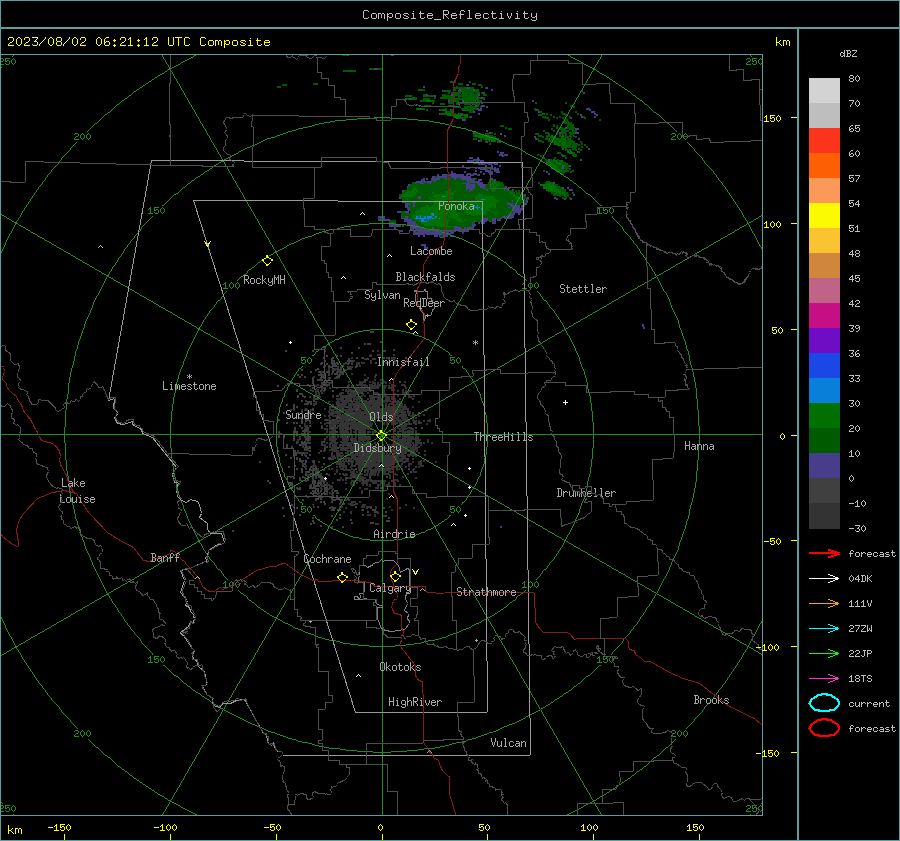Click the 27ZW legend label
This screenshot has width=900, height=841.
tap(860, 629)
